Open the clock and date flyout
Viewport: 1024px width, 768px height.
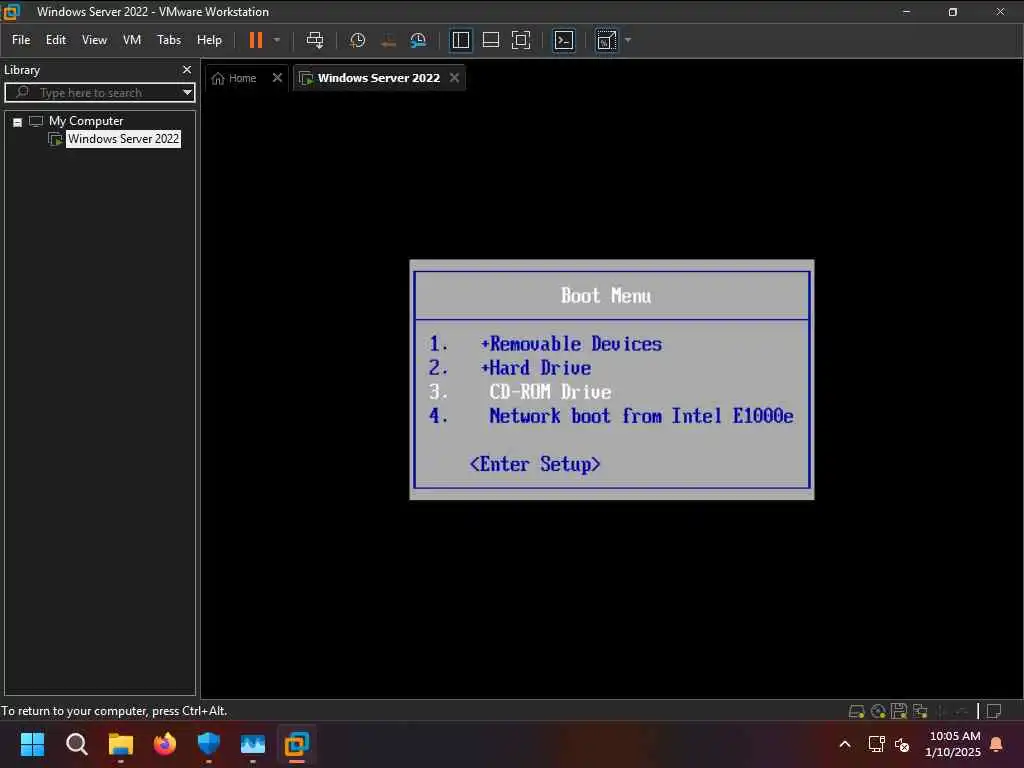click(953, 744)
